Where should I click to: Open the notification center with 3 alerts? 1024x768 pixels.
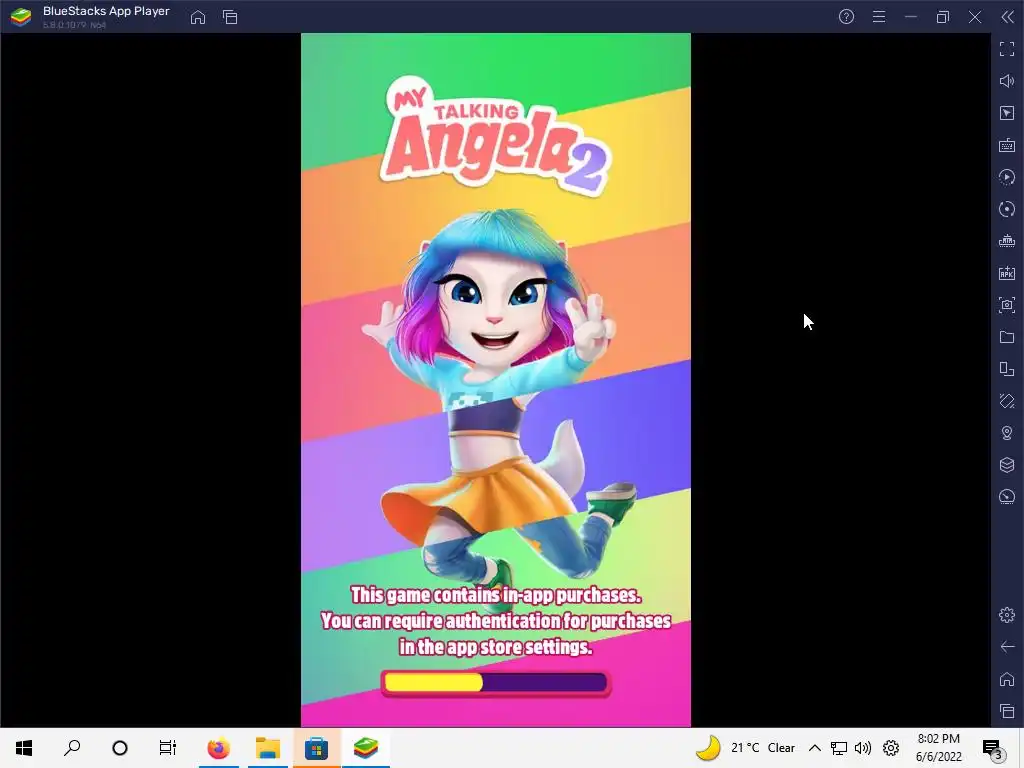[993, 748]
